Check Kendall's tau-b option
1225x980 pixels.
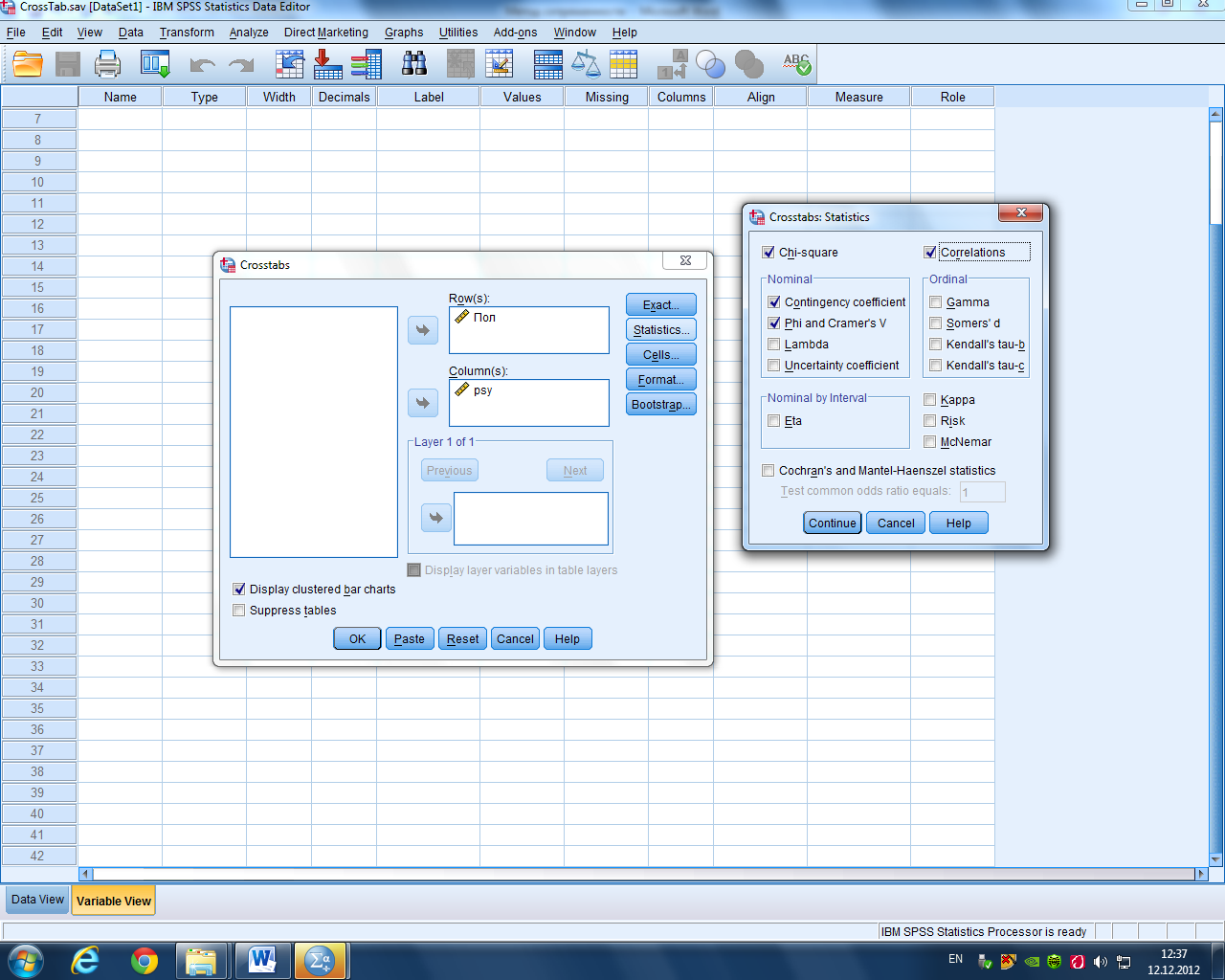click(x=936, y=345)
